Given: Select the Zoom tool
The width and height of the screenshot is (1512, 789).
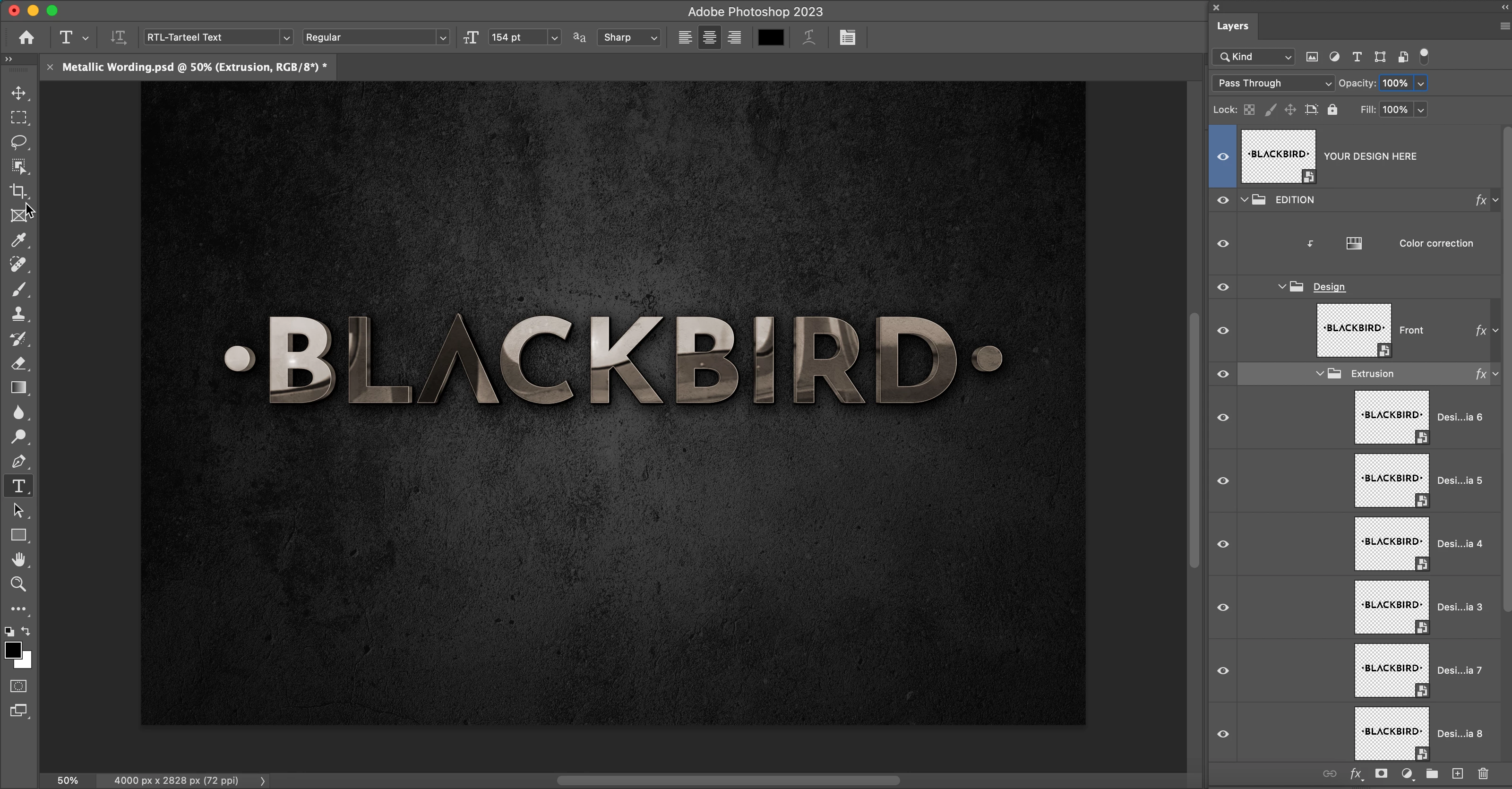Looking at the screenshot, I should 19,584.
